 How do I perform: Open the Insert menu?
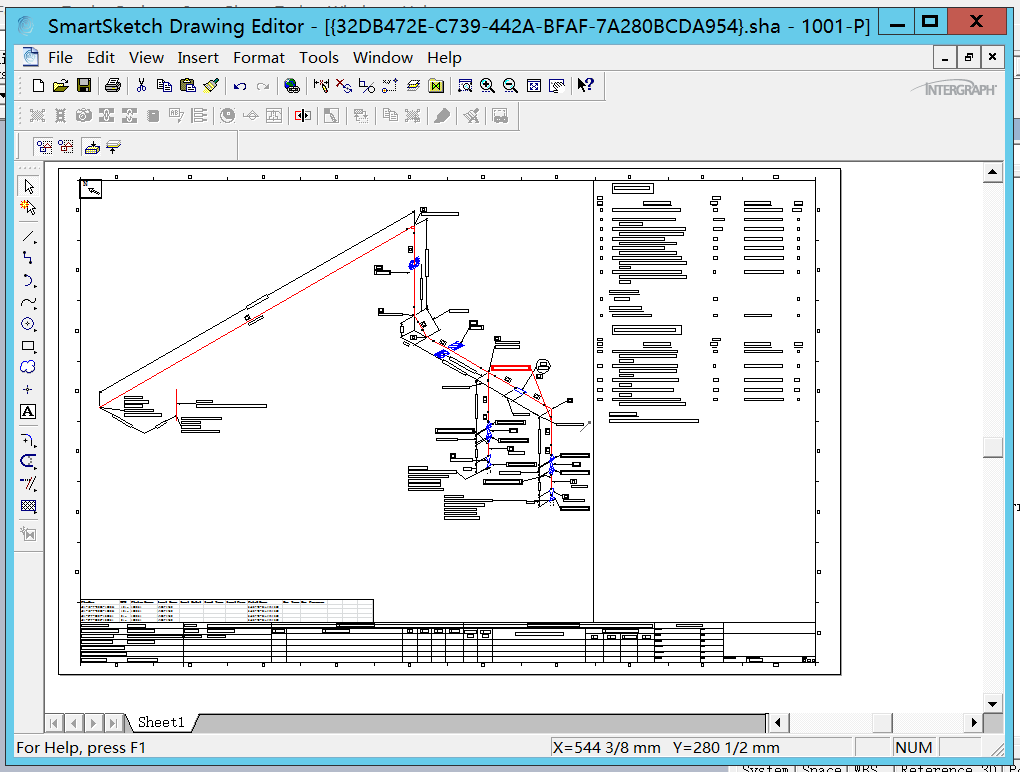point(198,58)
